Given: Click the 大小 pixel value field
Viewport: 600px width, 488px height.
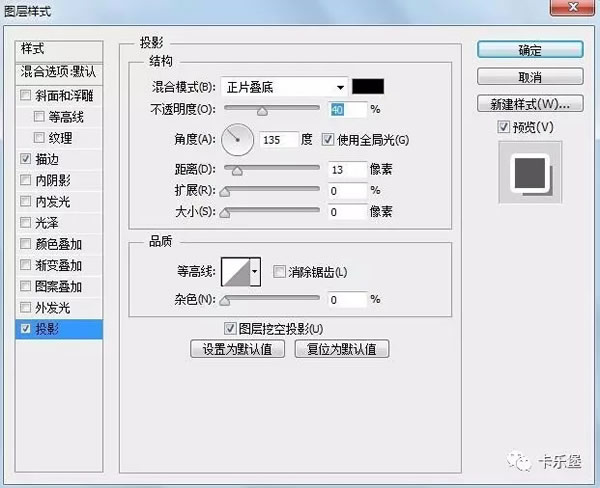Looking at the screenshot, I should (347, 212).
